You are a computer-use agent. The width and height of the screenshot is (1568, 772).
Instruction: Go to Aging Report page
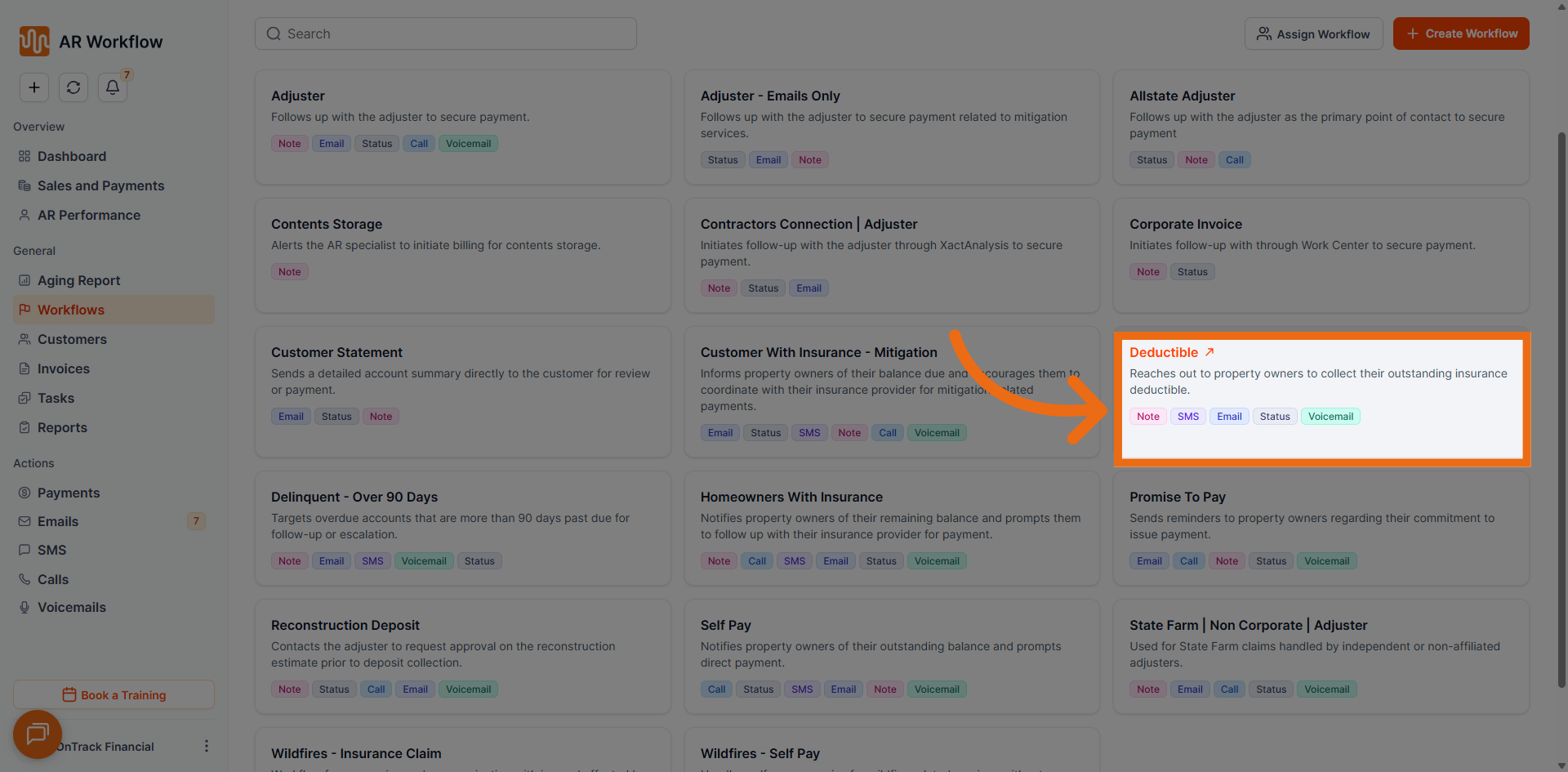coord(78,280)
